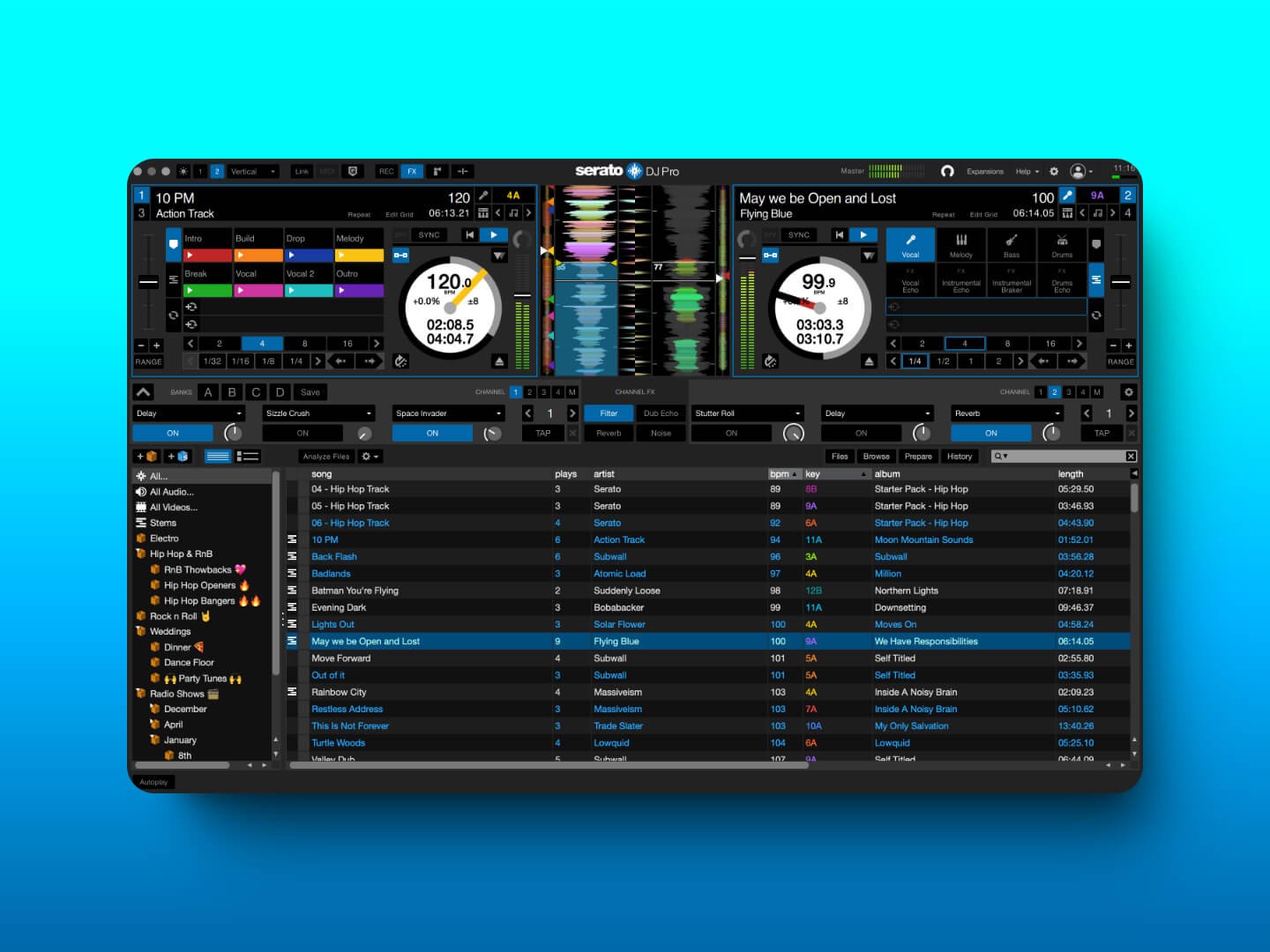This screenshot has height=952, width=1270.
Task: Open the Help menu dropdown
Action: point(1027,171)
